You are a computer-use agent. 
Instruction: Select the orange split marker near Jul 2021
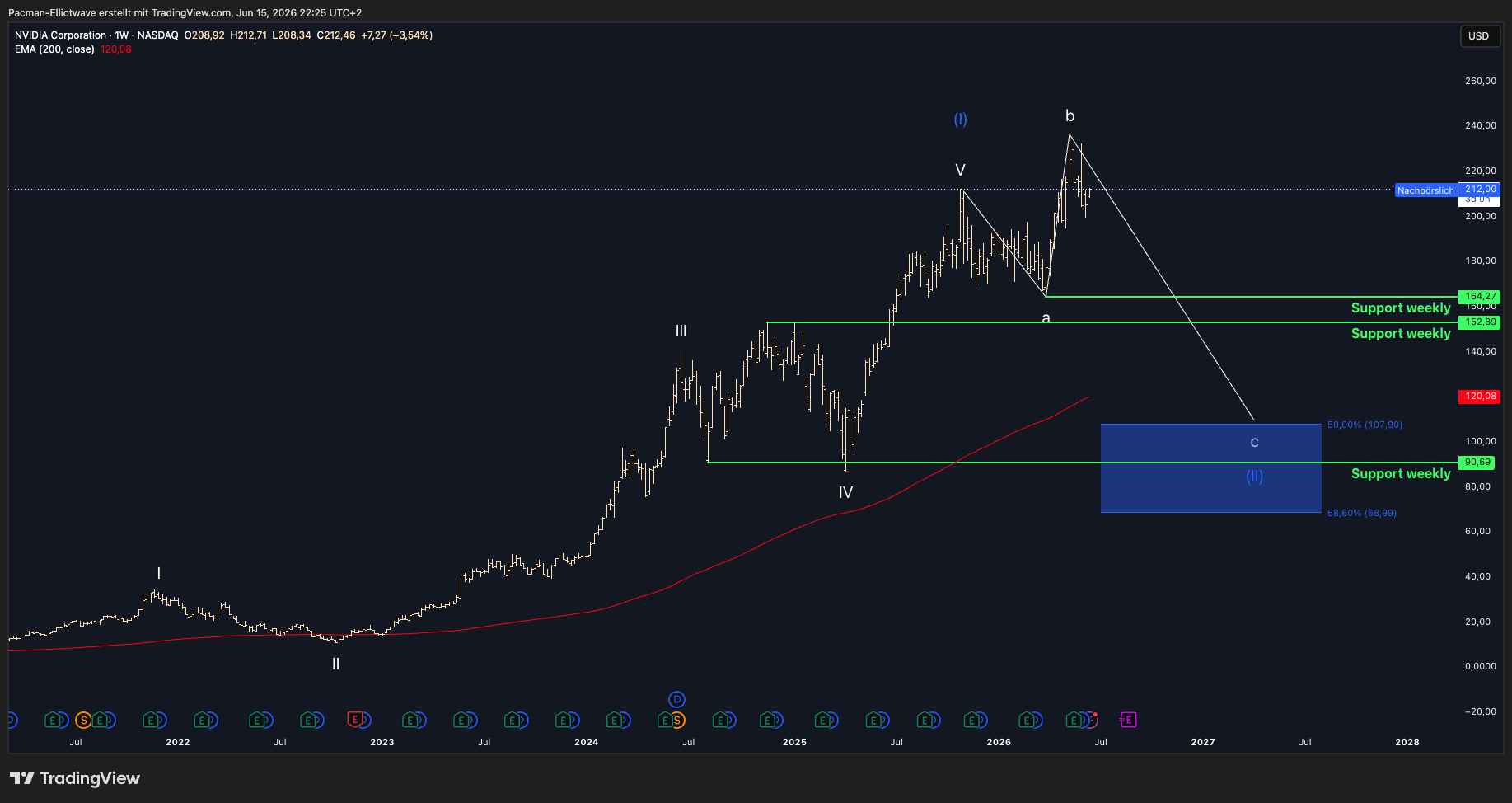point(83,720)
